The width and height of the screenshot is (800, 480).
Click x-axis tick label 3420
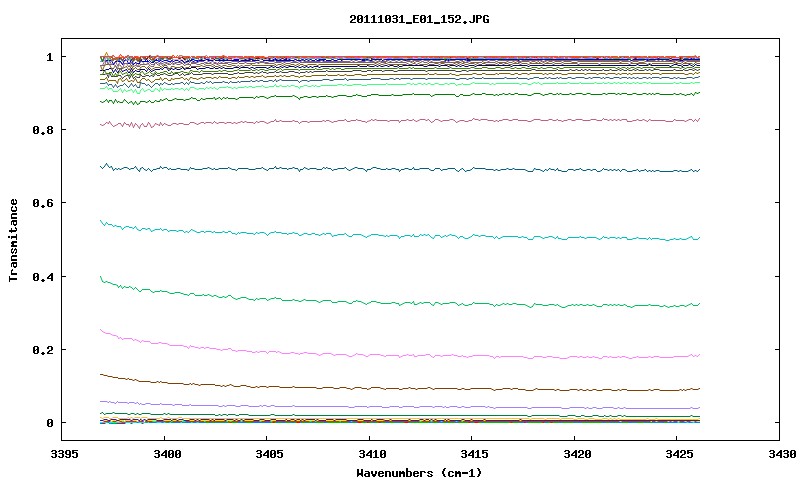[x=577, y=454]
